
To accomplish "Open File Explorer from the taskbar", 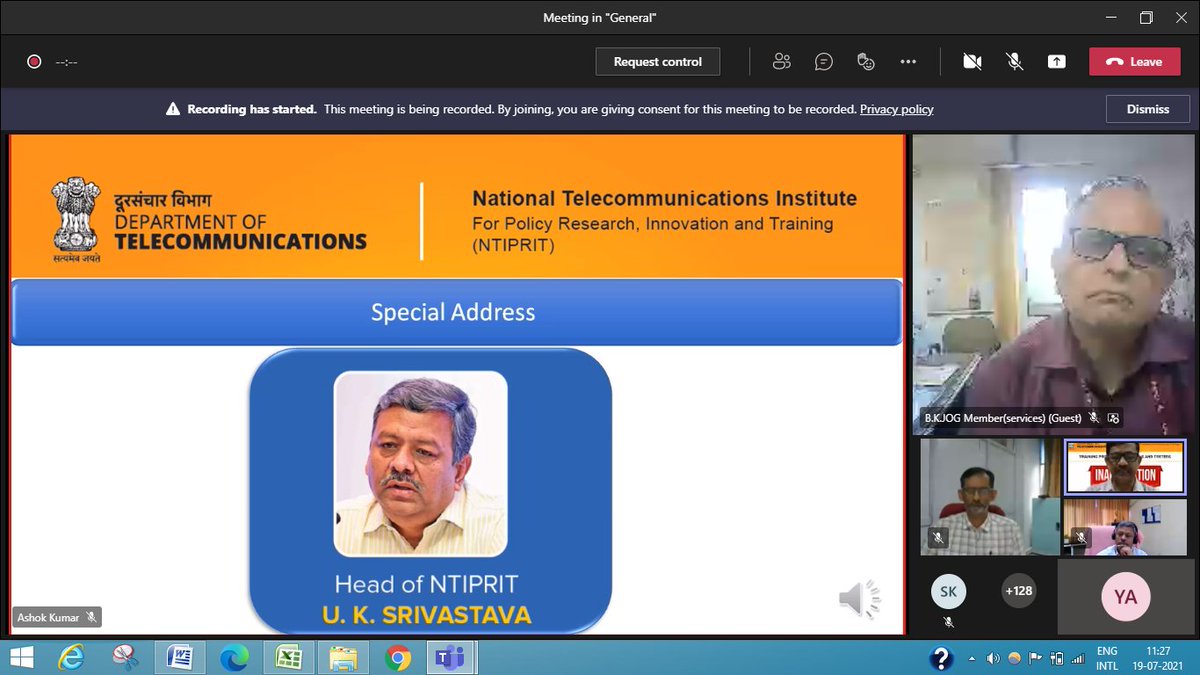I will 343,657.
